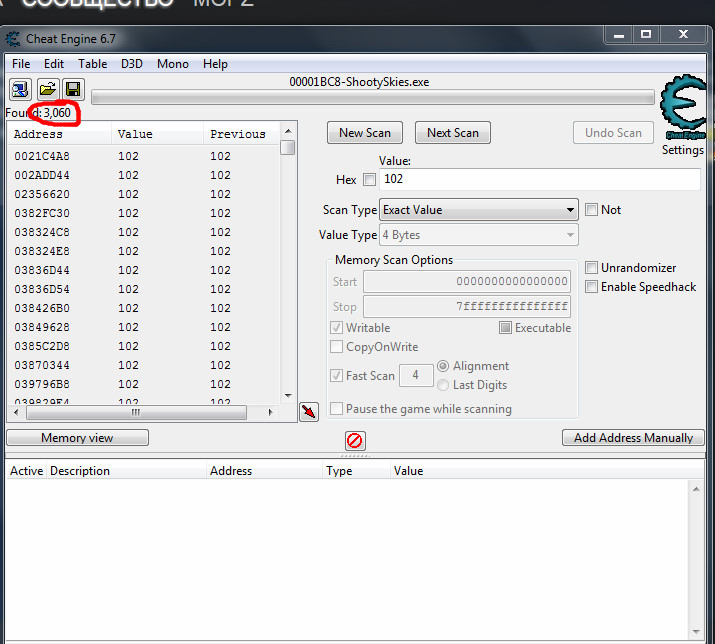Click the Cheat Engine title bar icon

13,39
